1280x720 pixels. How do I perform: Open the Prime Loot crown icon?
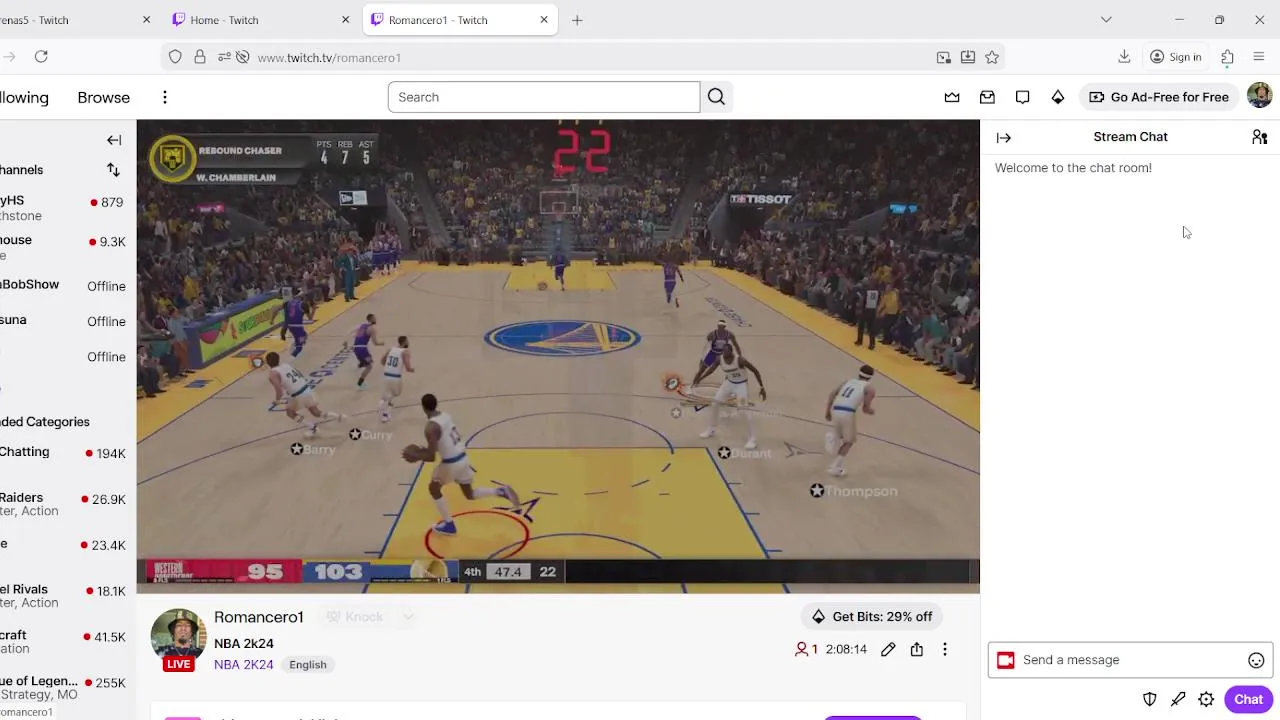click(x=952, y=97)
